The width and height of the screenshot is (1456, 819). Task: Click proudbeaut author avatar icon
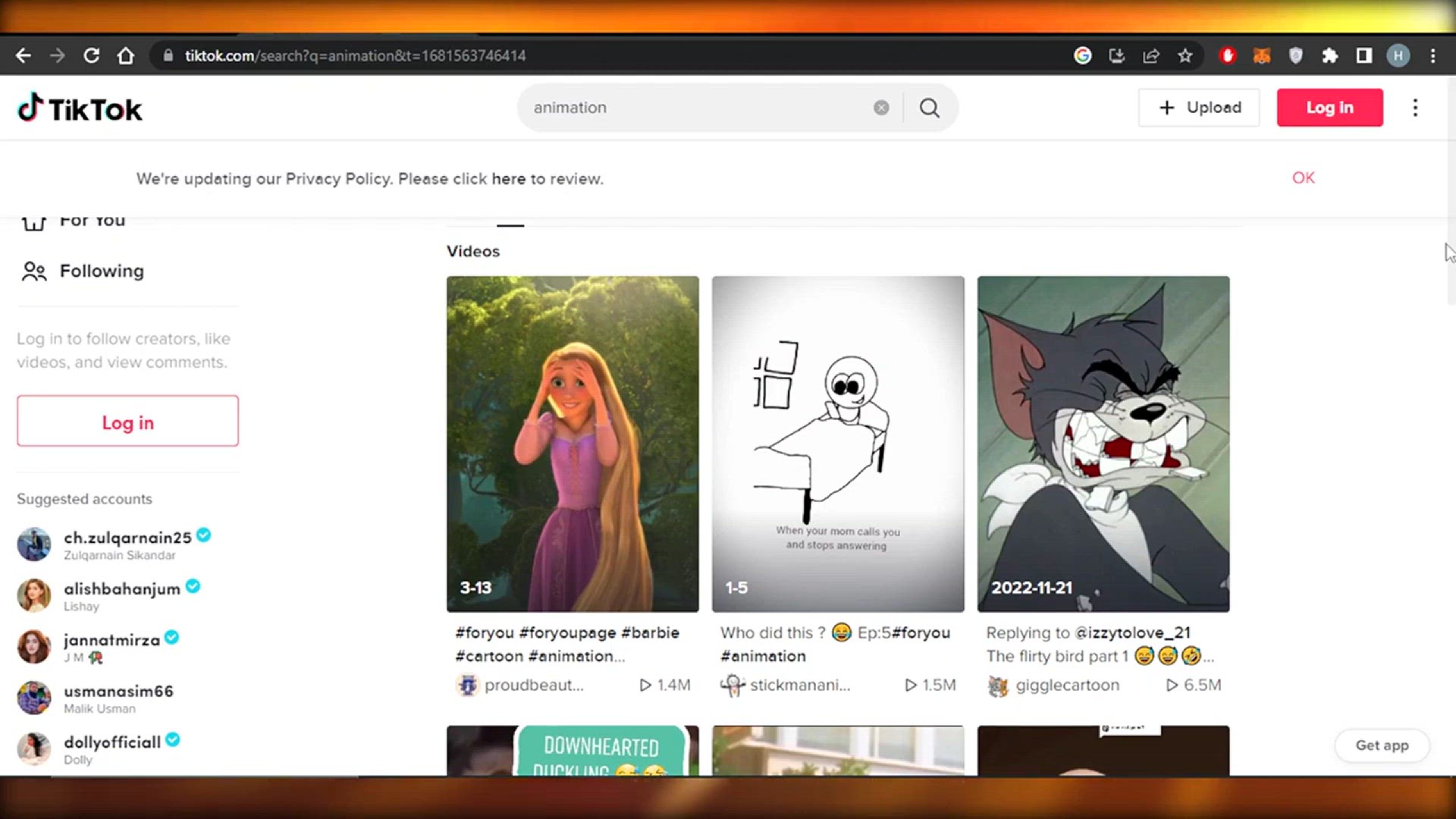[467, 686]
